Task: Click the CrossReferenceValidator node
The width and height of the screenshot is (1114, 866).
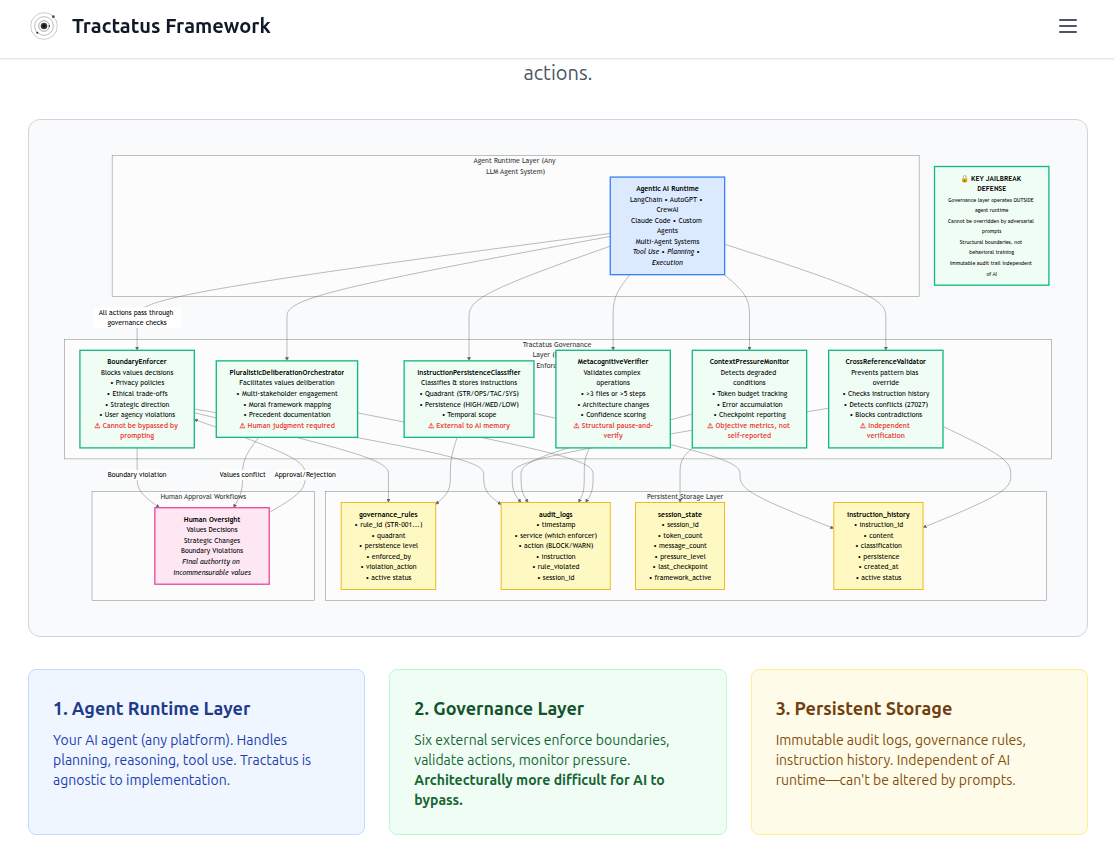Action: point(885,398)
